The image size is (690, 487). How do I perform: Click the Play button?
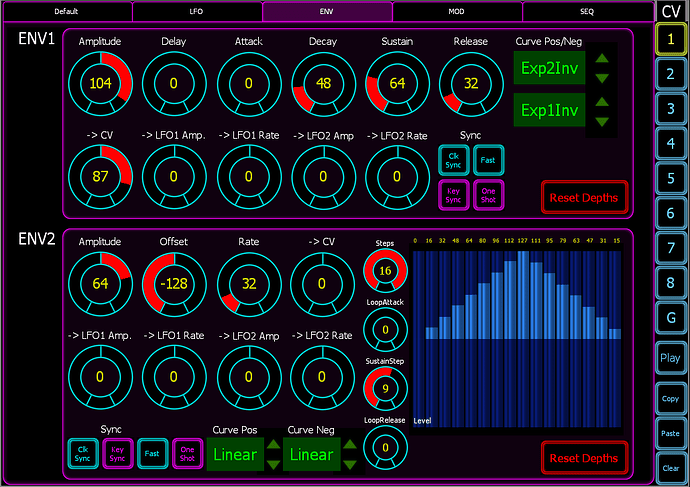tap(671, 358)
